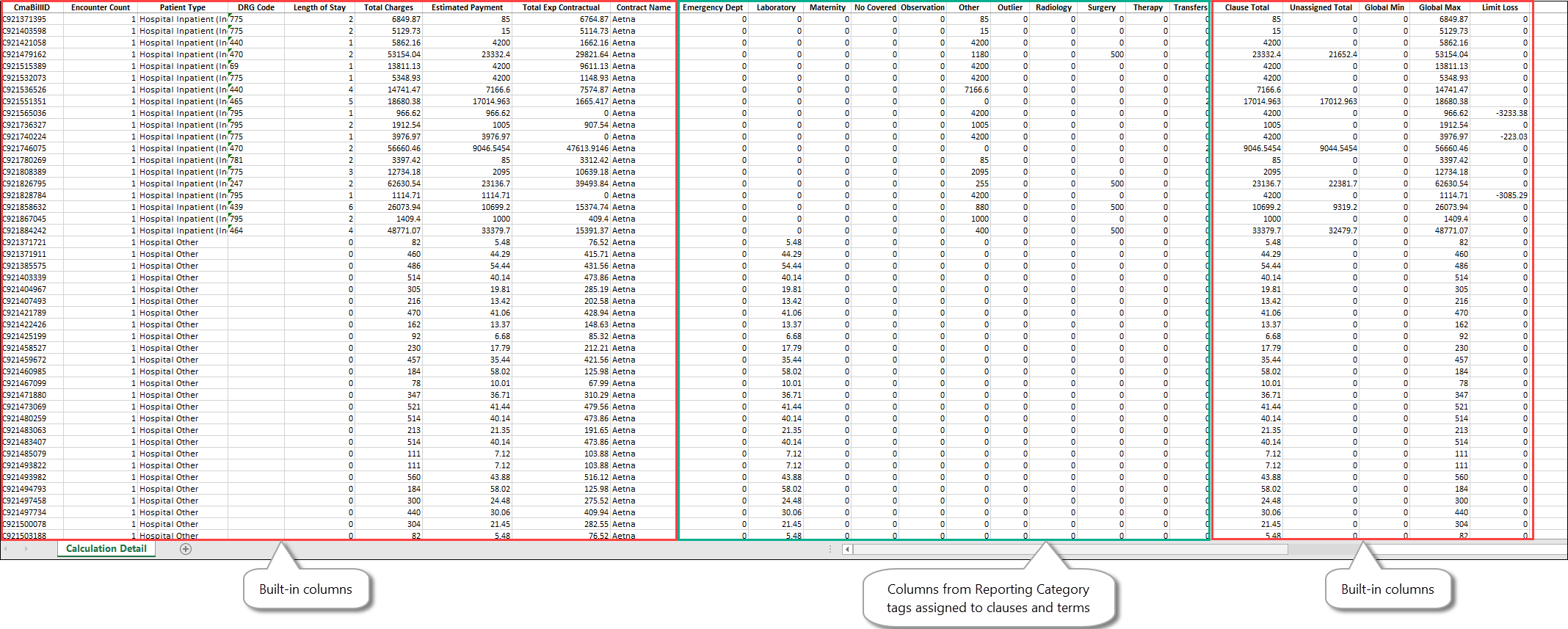Select the Estimated Payment column header
The height and width of the screenshot is (629, 1568).
(x=467, y=7)
